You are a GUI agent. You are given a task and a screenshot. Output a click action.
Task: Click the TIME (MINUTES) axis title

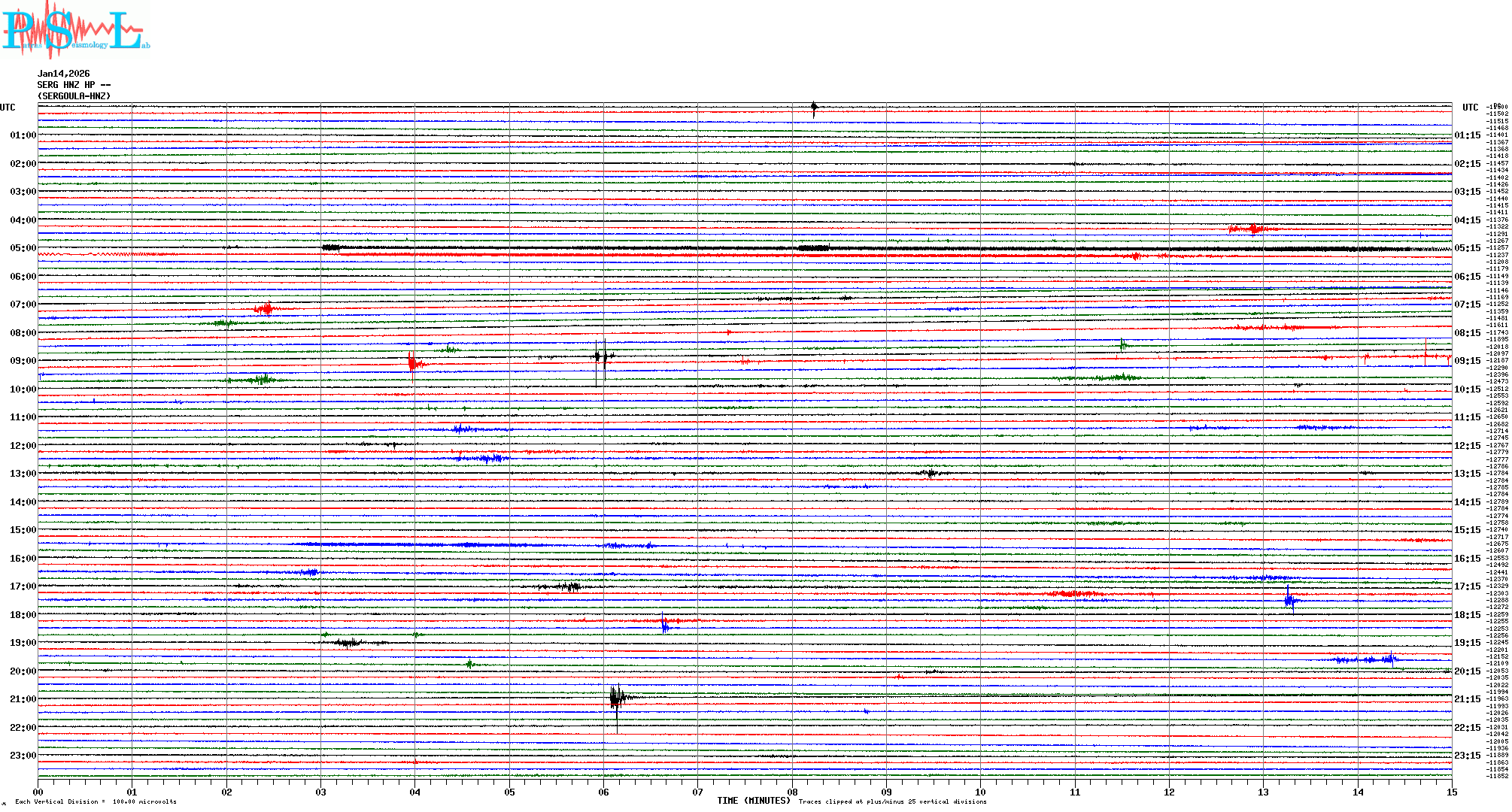coord(753,801)
